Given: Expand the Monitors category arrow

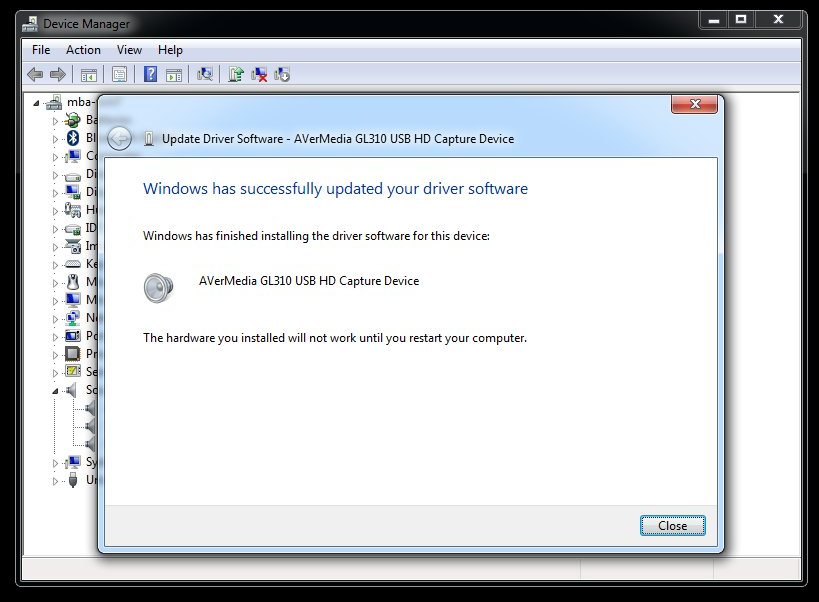Looking at the screenshot, I should (55, 301).
